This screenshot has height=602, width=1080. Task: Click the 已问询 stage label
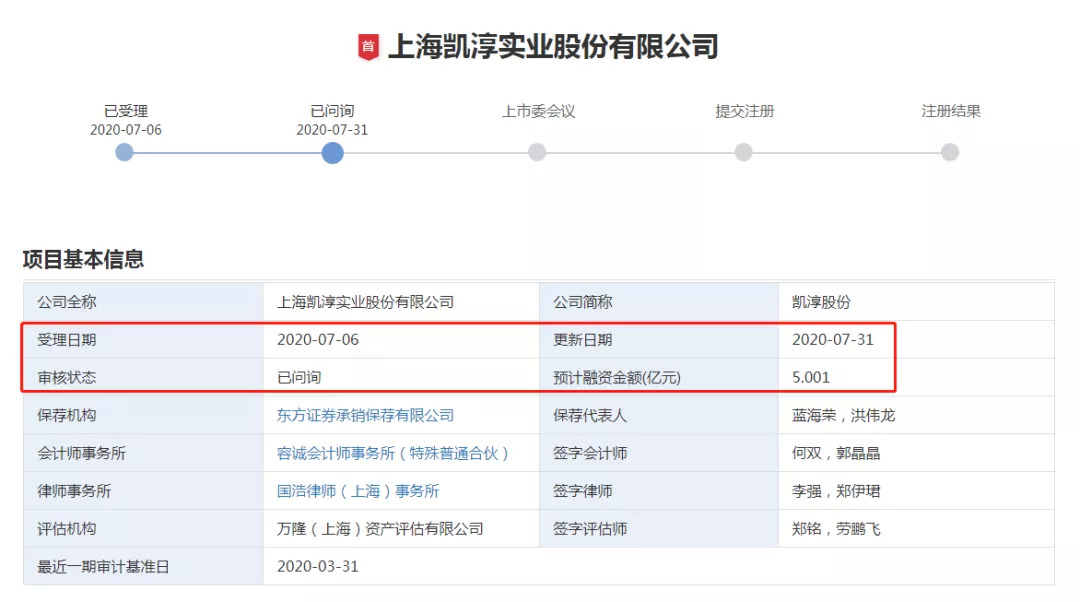332,111
